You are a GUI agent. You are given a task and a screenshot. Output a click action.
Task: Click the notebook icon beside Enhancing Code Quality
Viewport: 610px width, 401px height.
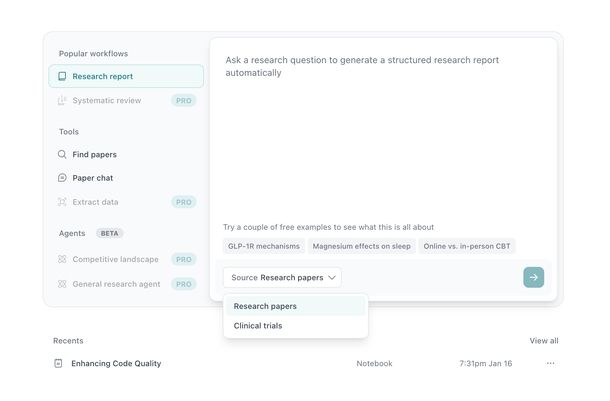coord(58,363)
